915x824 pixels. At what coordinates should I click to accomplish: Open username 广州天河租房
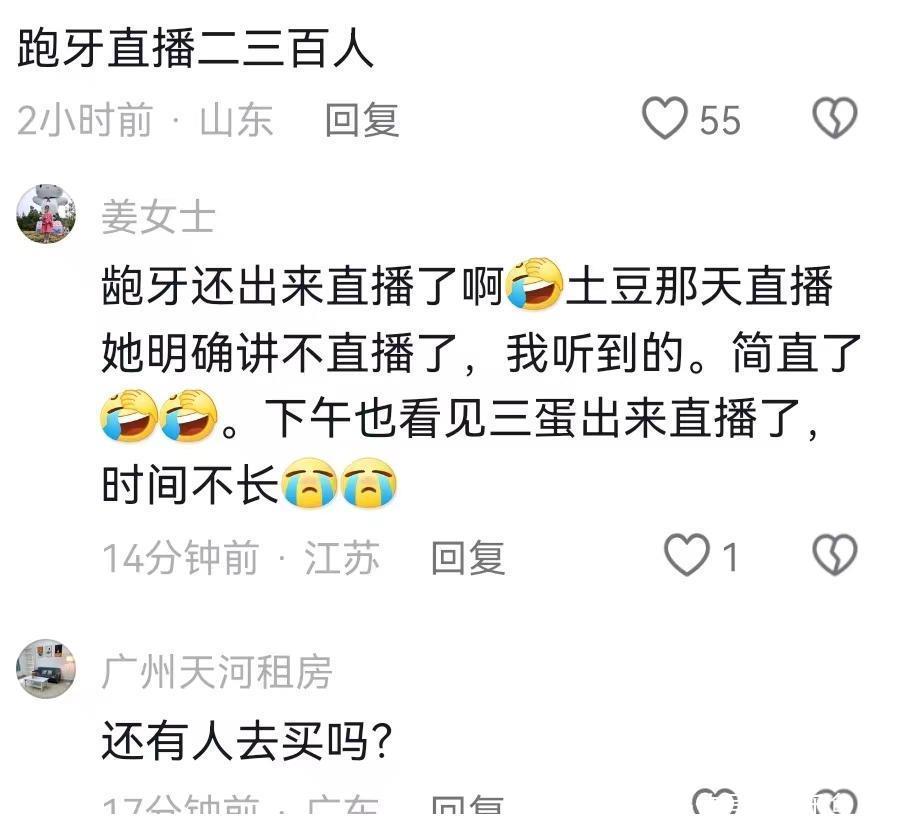pyautogui.click(x=217, y=672)
